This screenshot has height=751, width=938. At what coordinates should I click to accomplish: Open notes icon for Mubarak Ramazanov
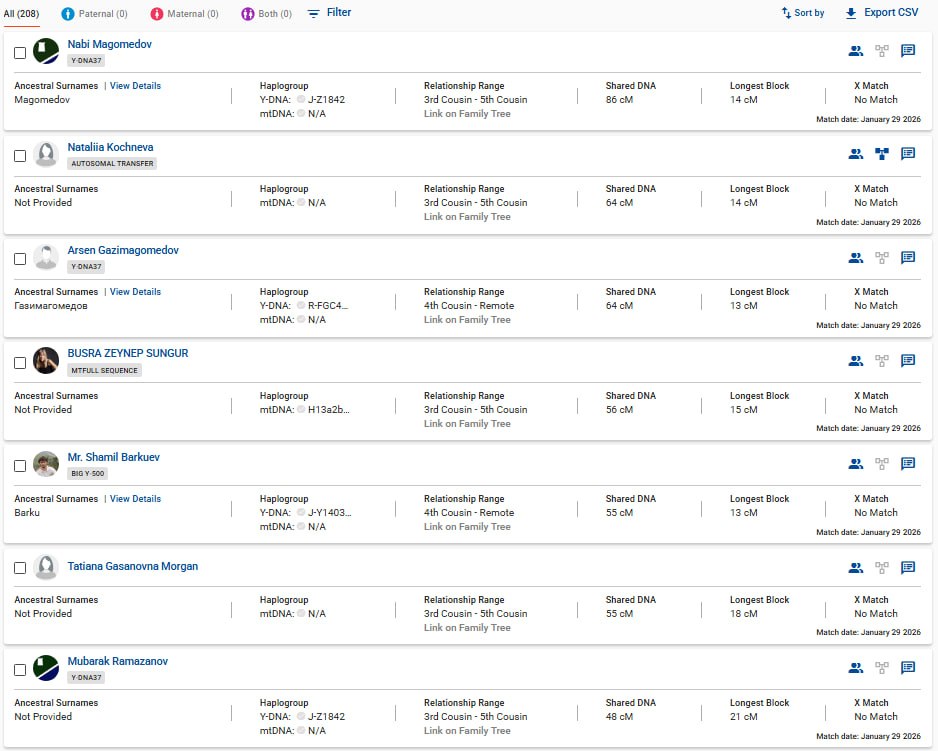point(908,668)
